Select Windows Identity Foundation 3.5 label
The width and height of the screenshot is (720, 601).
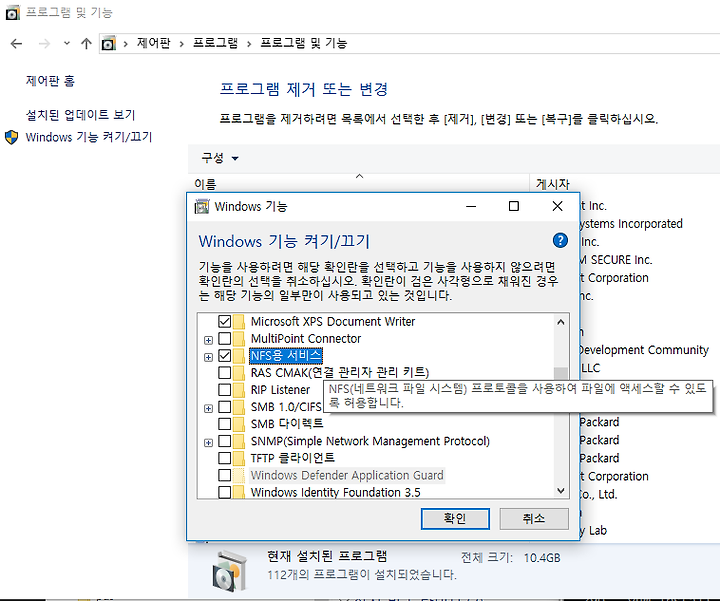(336, 492)
